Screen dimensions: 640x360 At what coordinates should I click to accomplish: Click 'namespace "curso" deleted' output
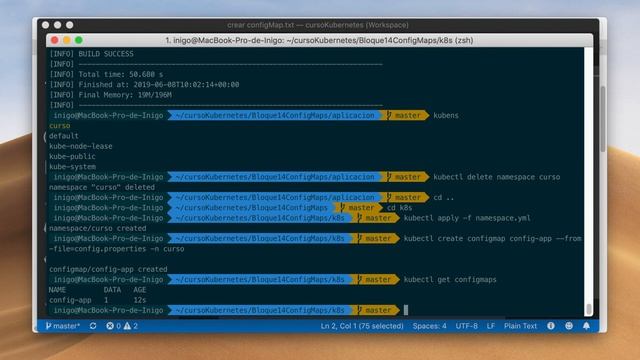tap(102, 187)
